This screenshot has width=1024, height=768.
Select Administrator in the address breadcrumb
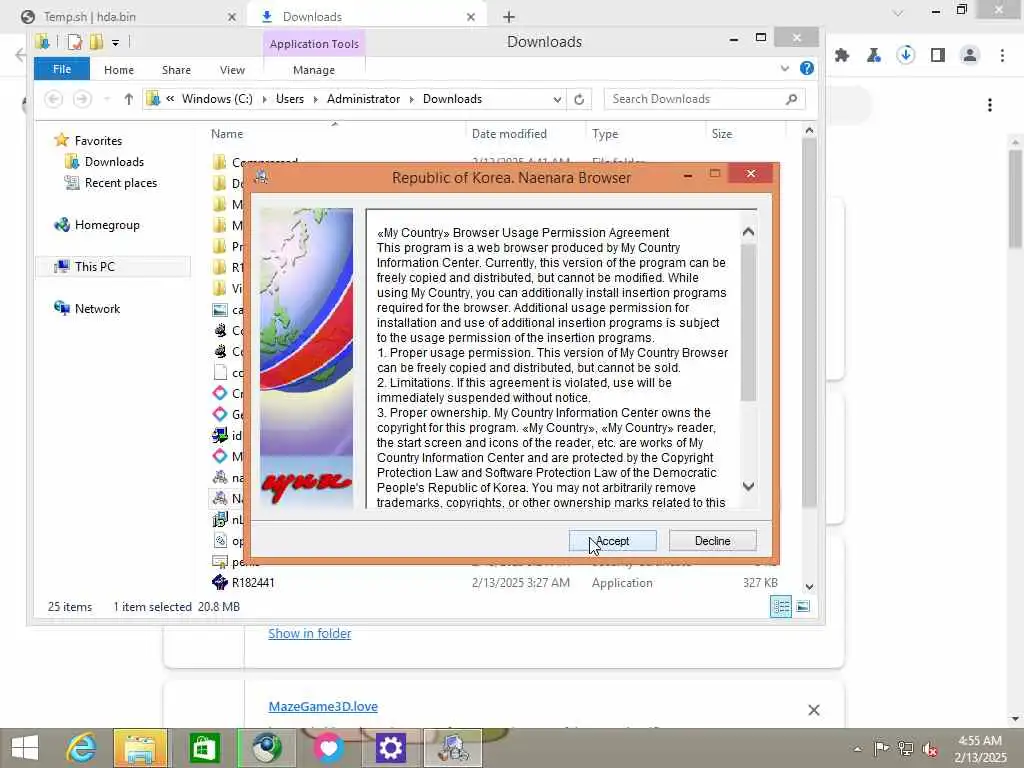point(363,99)
